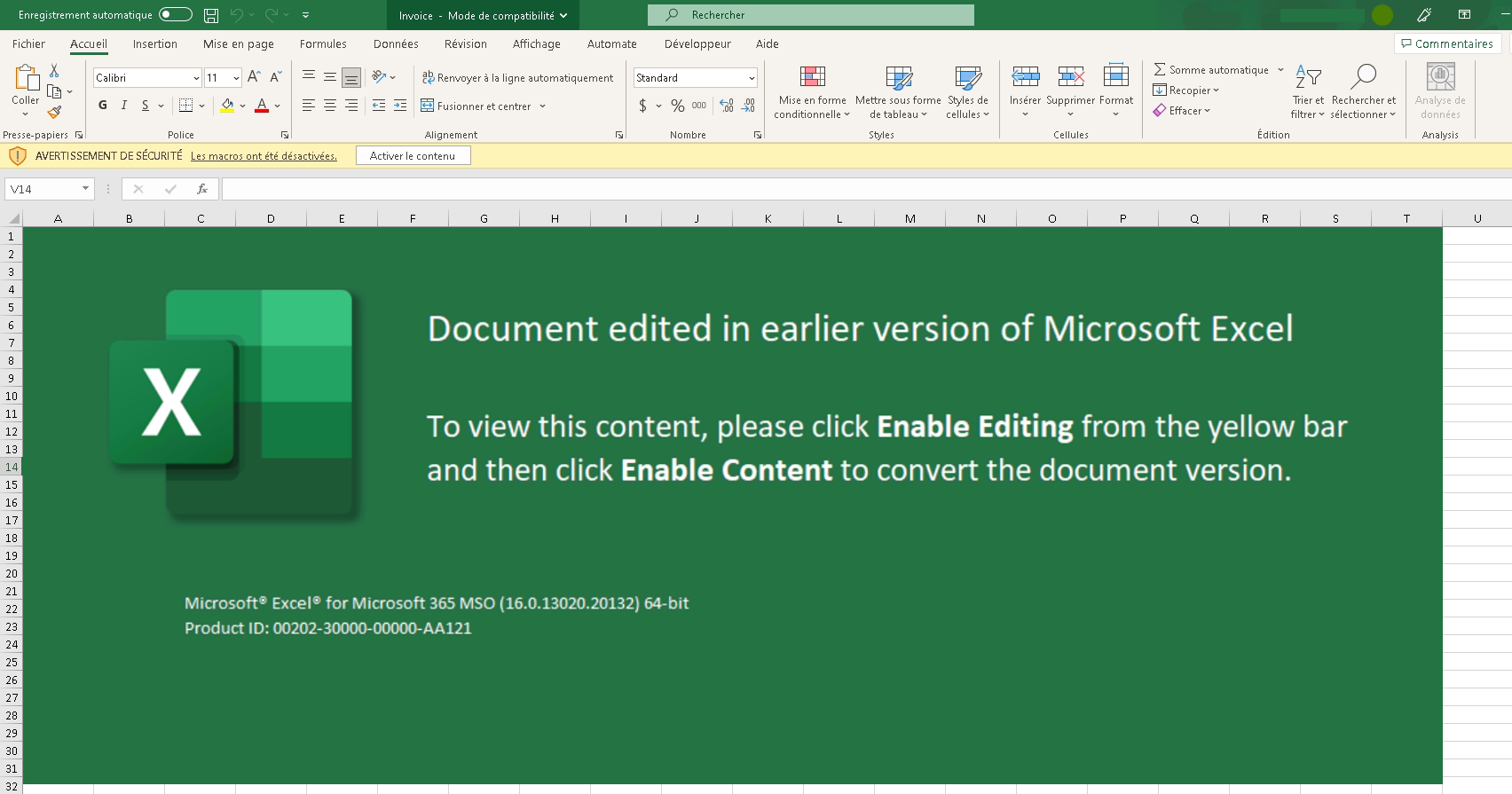Click the Rechercher et sélectionner magnifier
Image resolution: width=1512 pixels, height=794 pixels.
(x=1363, y=77)
